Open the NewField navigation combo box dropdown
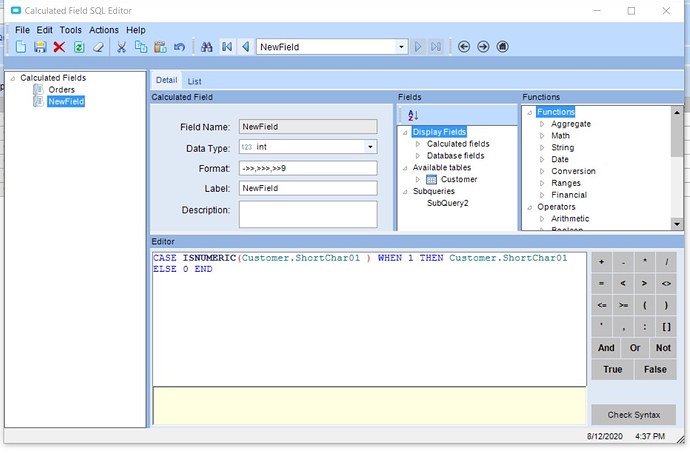690x453 pixels. [401, 47]
